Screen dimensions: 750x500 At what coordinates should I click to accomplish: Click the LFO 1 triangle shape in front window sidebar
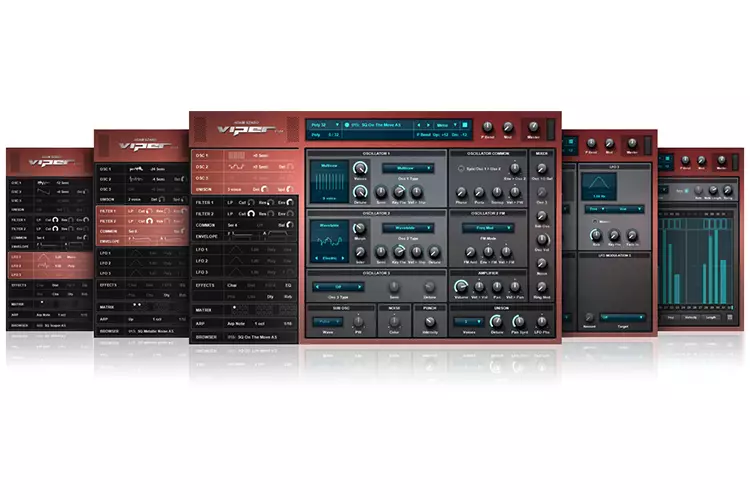click(x=236, y=250)
